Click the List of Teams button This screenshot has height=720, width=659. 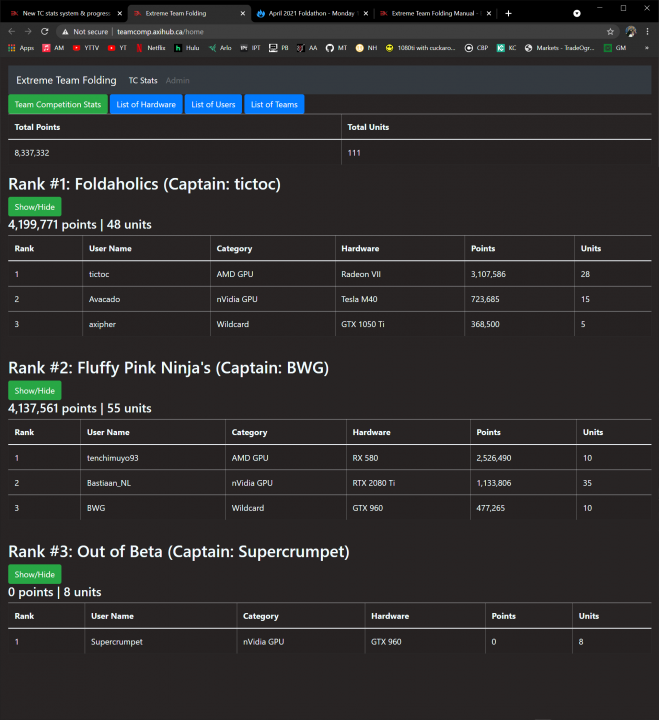[274, 104]
